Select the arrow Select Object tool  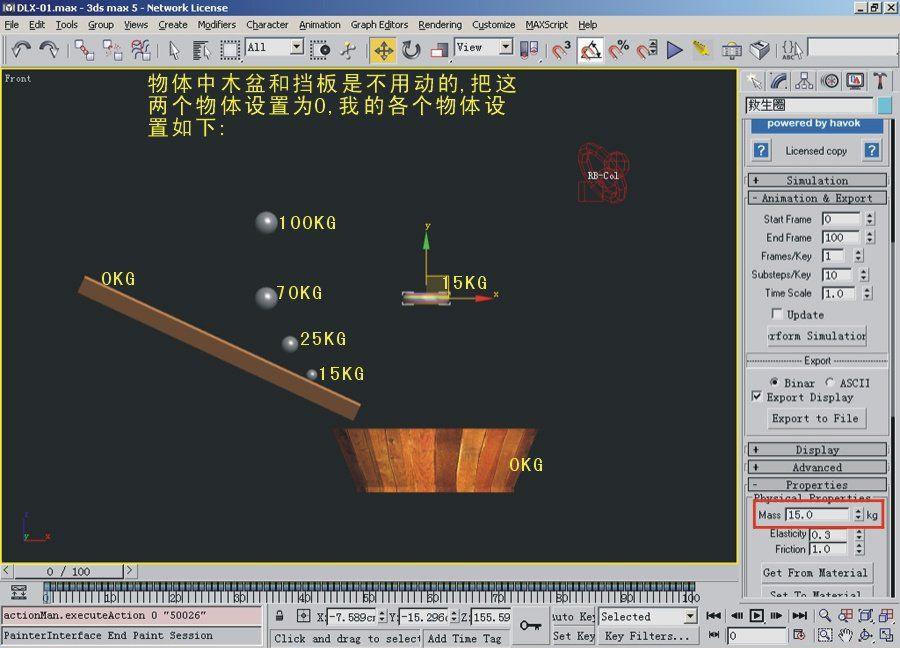coord(175,49)
